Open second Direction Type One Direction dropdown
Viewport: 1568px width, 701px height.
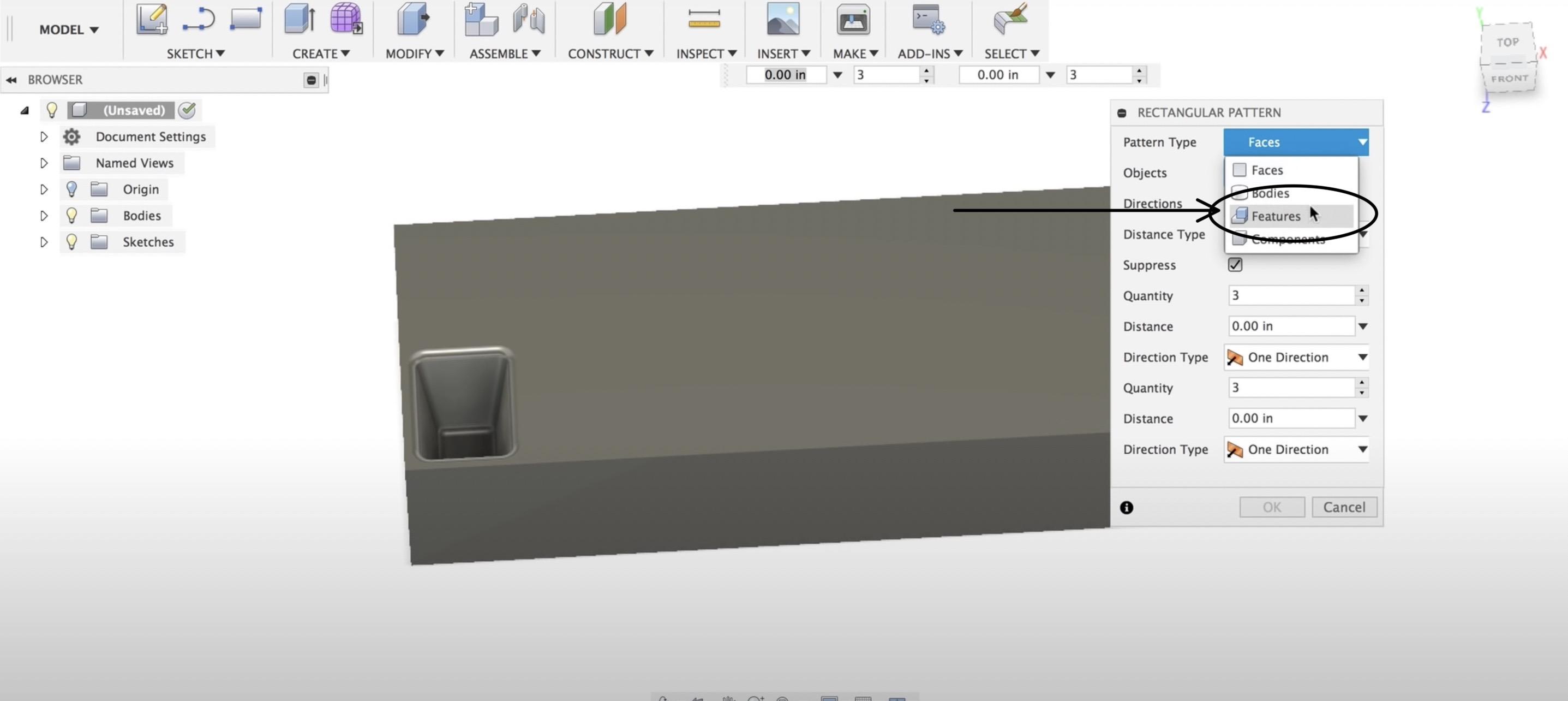click(1296, 449)
